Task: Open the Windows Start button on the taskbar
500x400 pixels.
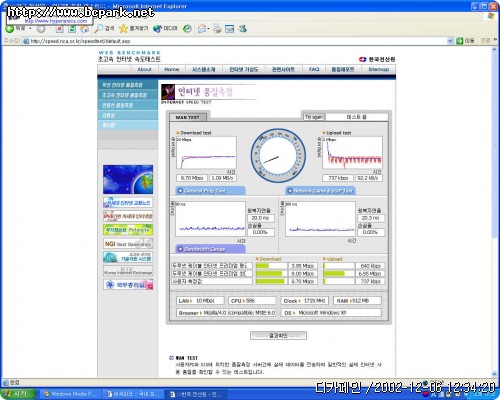Action: click(x=18, y=394)
